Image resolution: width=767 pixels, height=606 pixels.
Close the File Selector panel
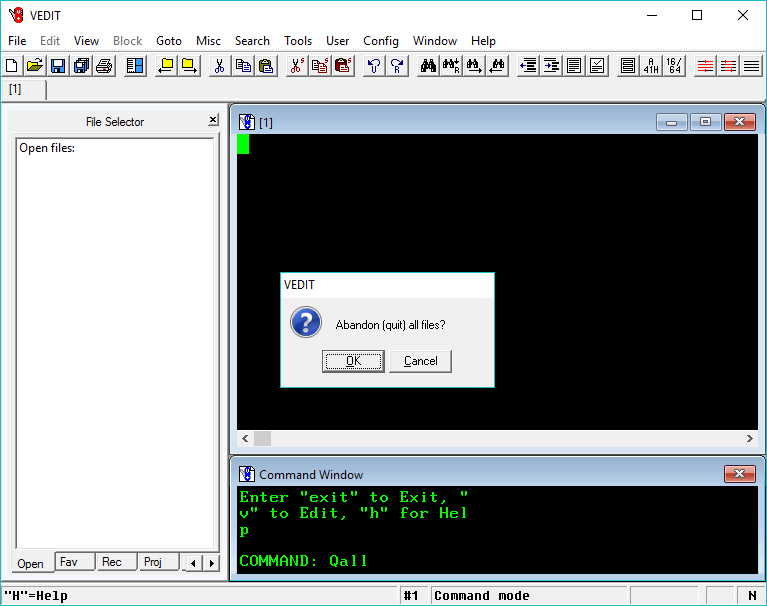pyautogui.click(x=213, y=120)
